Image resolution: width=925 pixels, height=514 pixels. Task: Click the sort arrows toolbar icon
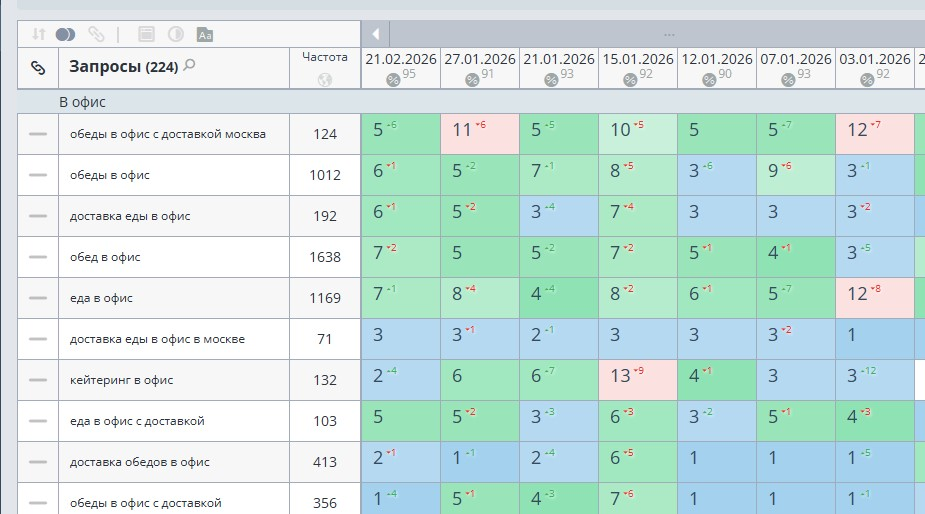(x=39, y=34)
